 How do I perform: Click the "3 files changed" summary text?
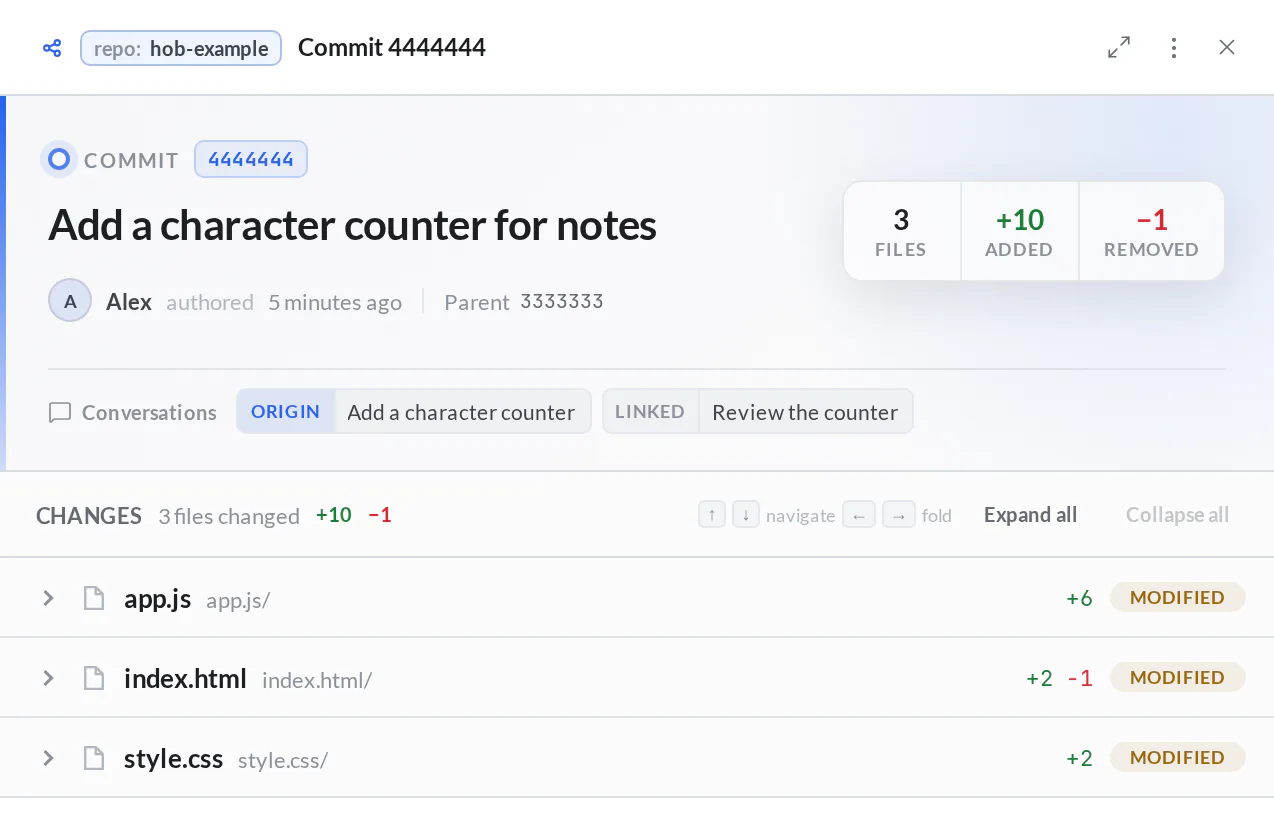click(x=229, y=516)
